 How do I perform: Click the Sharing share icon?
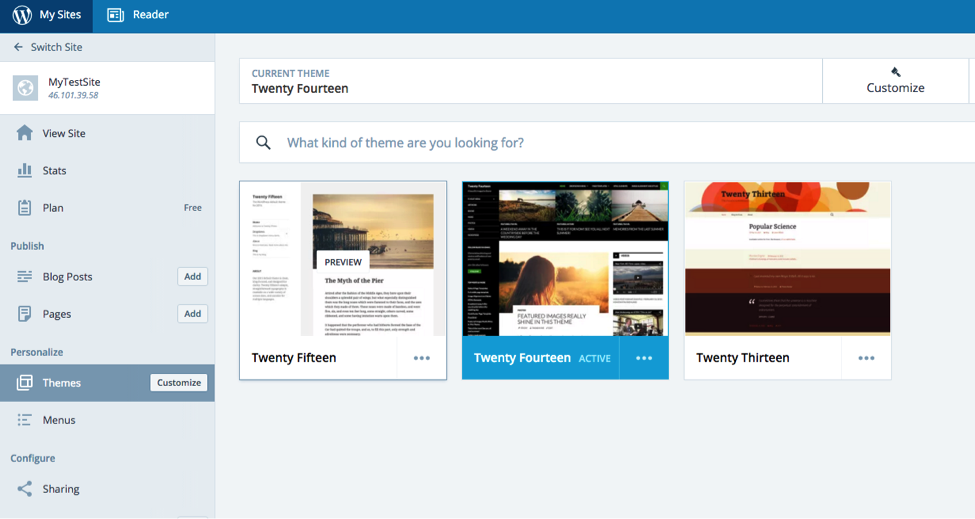[24, 489]
